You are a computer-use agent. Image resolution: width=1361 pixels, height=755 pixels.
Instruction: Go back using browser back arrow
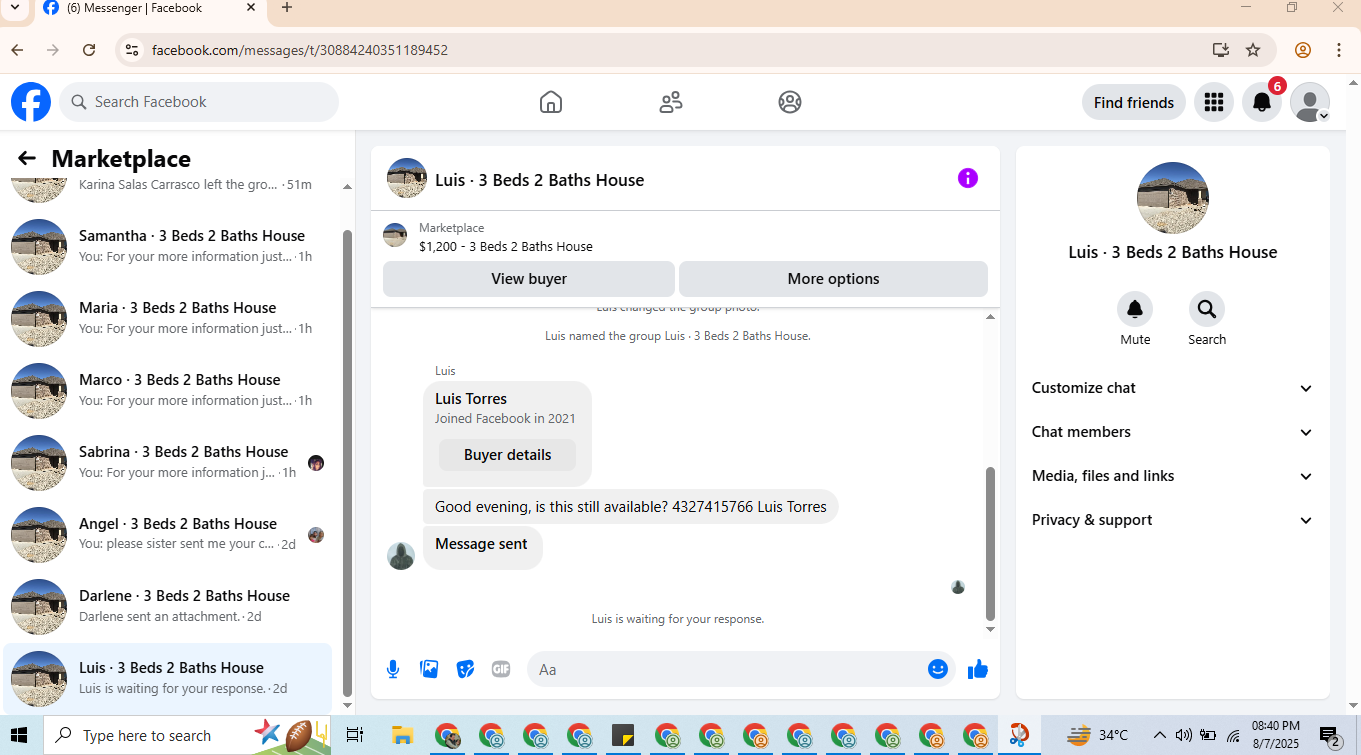coord(17,50)
